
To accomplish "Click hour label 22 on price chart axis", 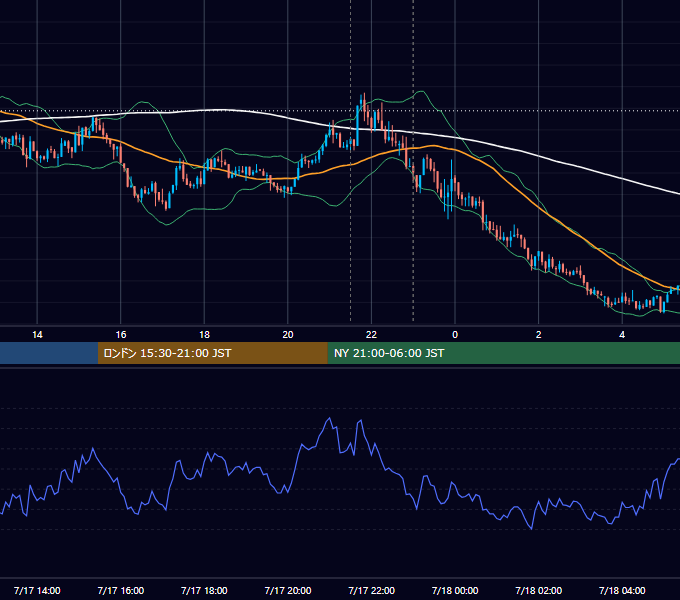I will (371, 335).
